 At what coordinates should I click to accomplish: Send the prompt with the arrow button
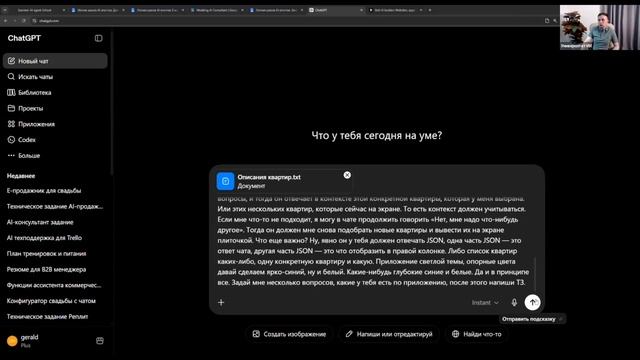[532, 302]
